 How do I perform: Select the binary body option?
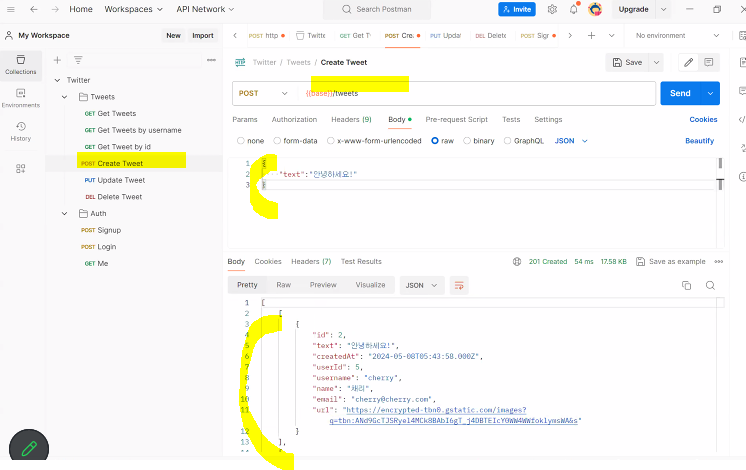click(x=467, y=141)
